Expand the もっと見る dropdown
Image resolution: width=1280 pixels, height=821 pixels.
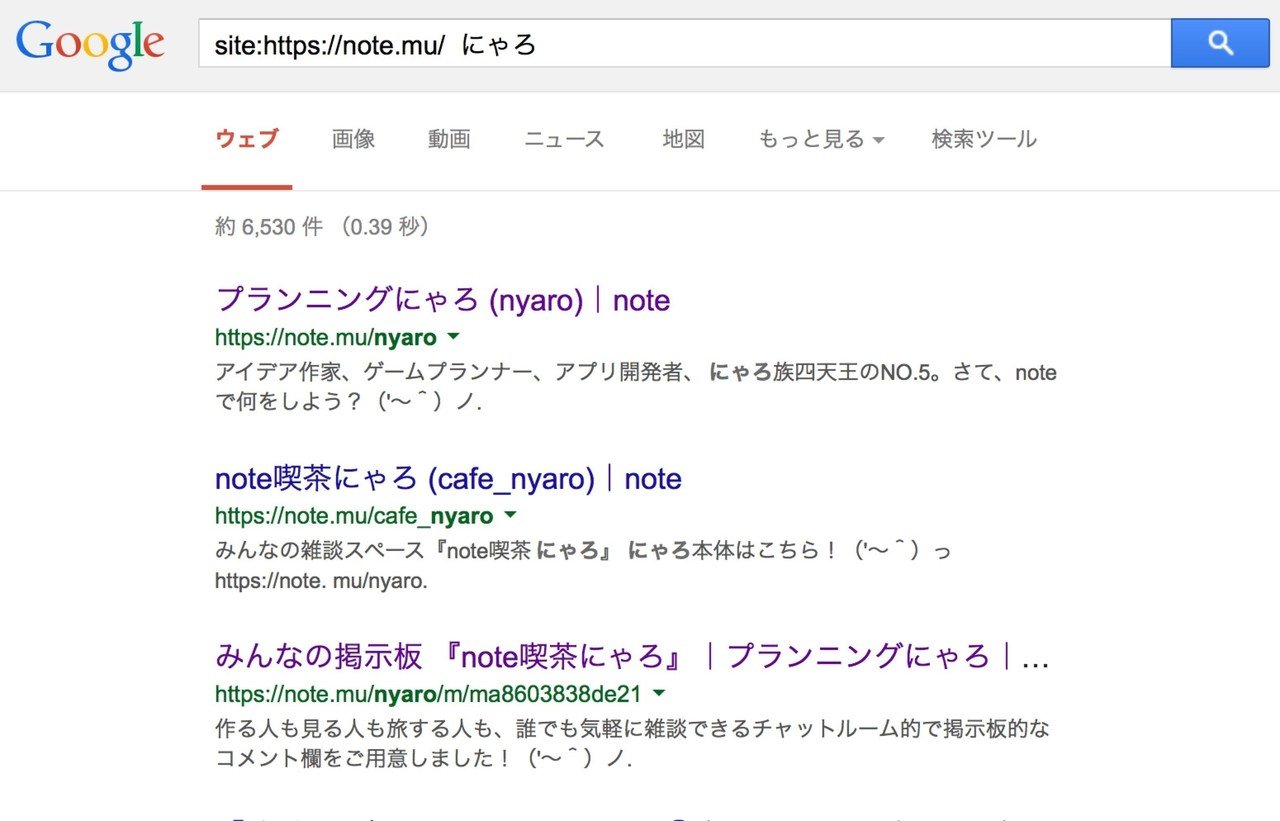click(x=821, y=139)
